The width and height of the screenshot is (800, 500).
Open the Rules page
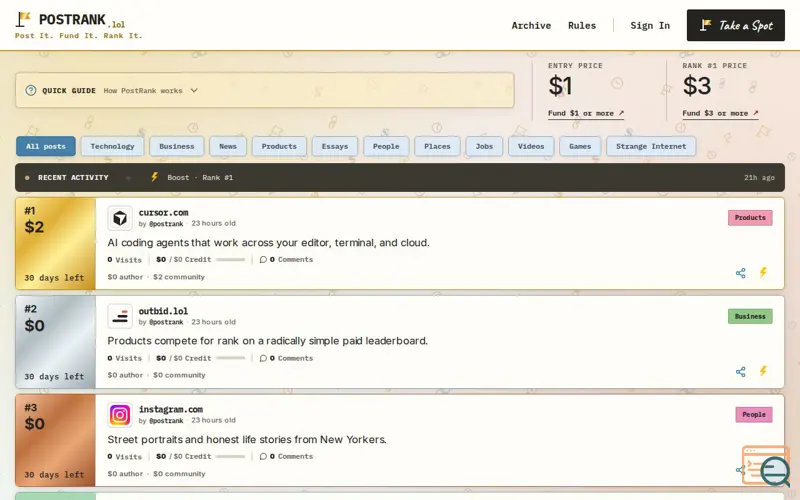pos(582,26)
